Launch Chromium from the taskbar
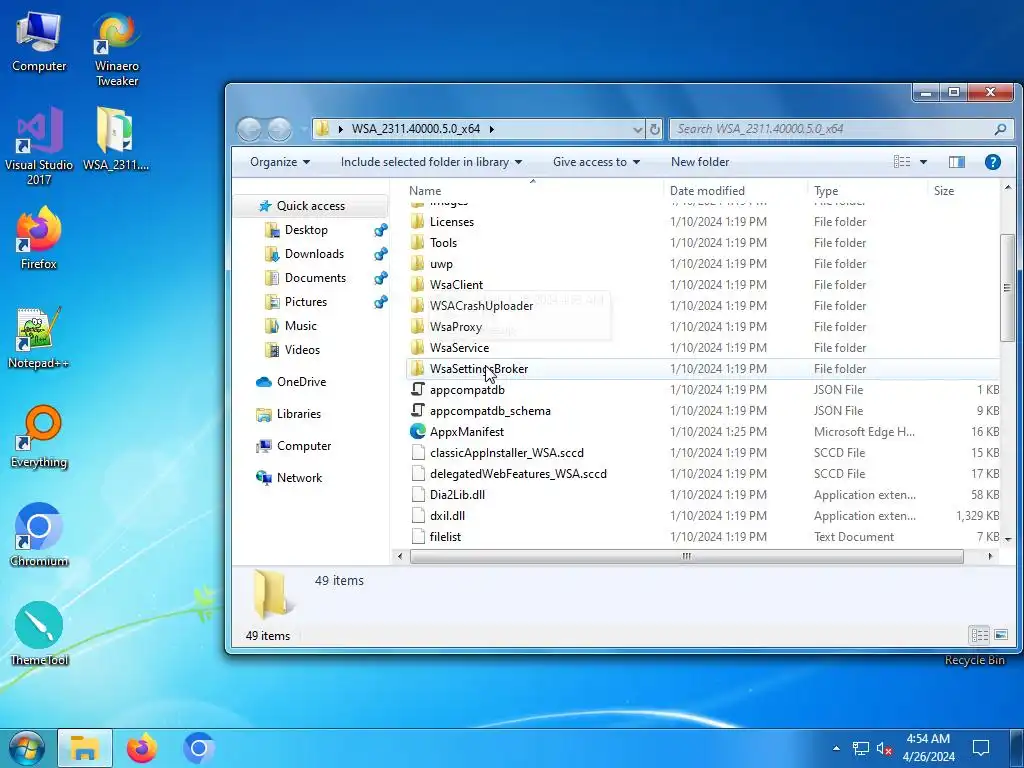1024x768 pixels. click(x=199, y=748)
